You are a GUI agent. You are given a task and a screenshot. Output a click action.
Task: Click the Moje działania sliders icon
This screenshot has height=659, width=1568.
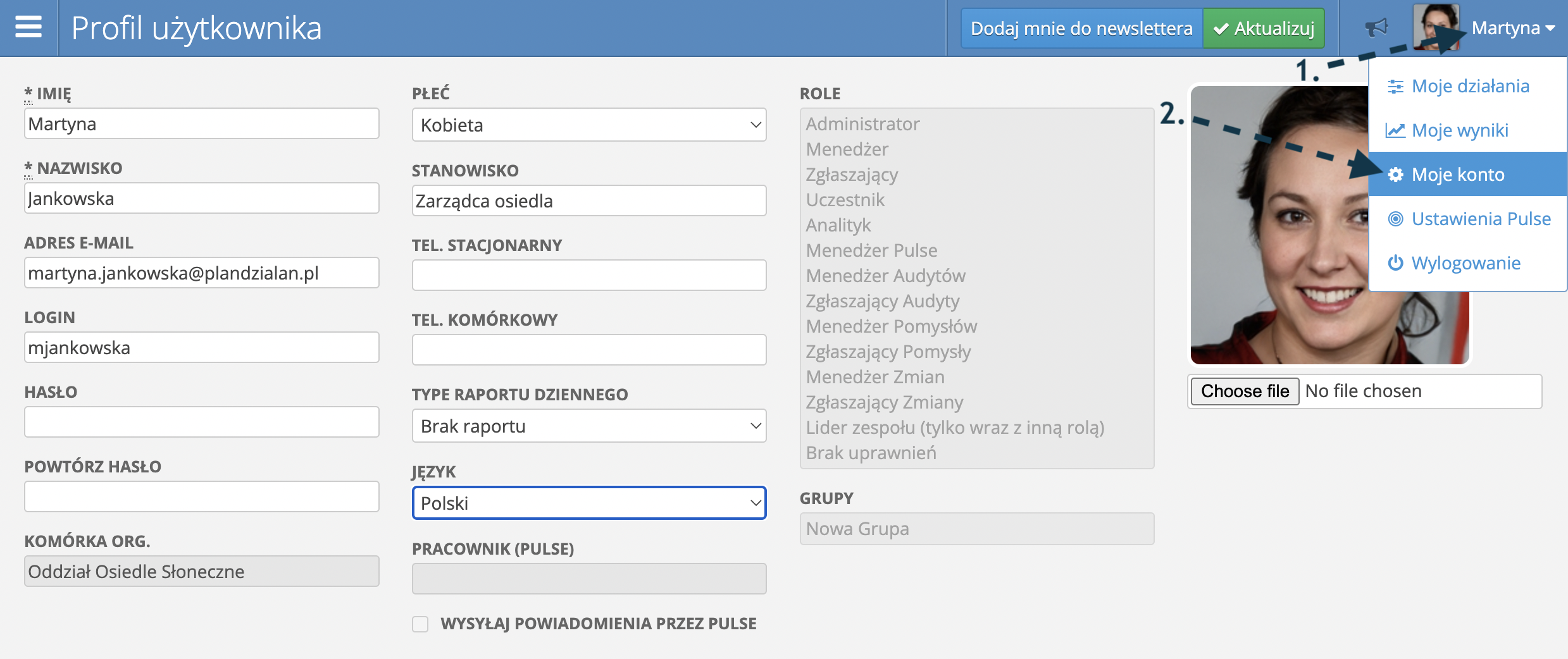pos(1395,87)
